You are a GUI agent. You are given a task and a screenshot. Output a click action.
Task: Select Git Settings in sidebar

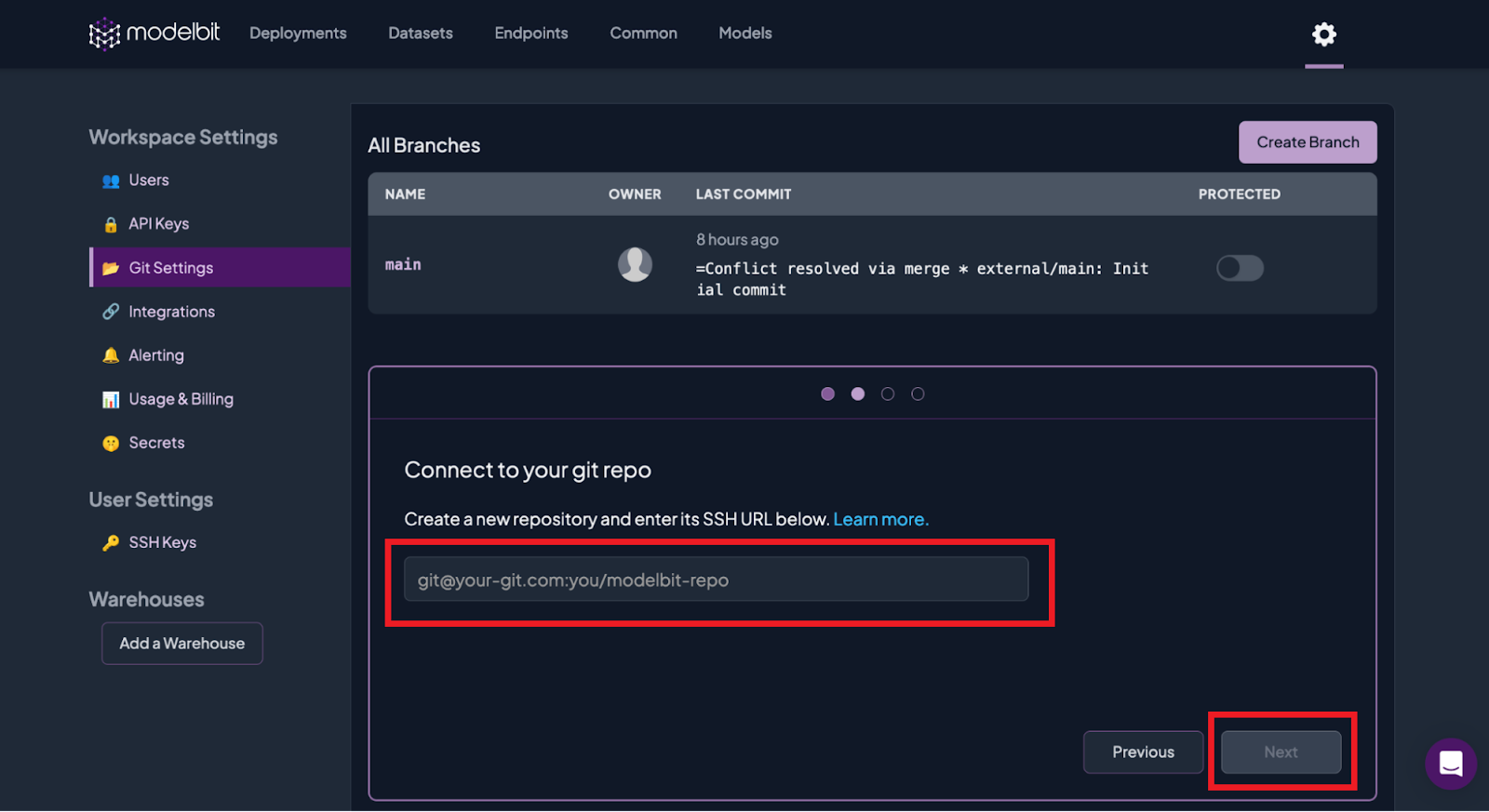220,268
